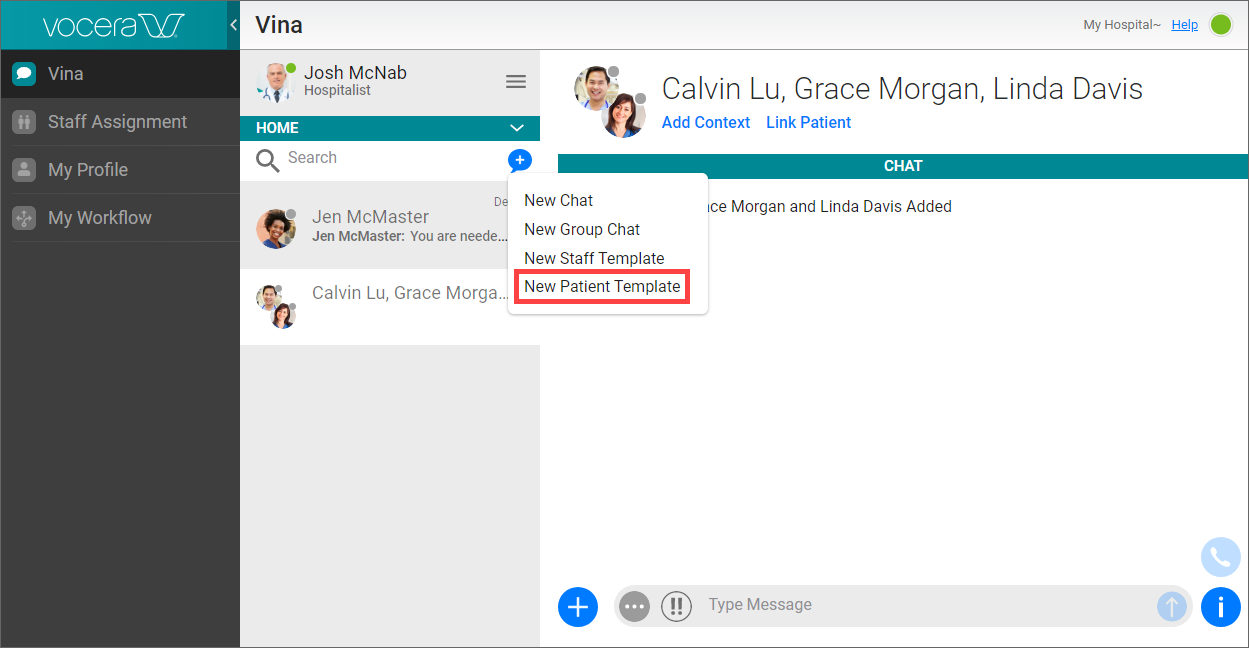The width and height of the screenshot is (1249, 648).
Task: Open the blue info icon
Action: tap(1220, 606)
